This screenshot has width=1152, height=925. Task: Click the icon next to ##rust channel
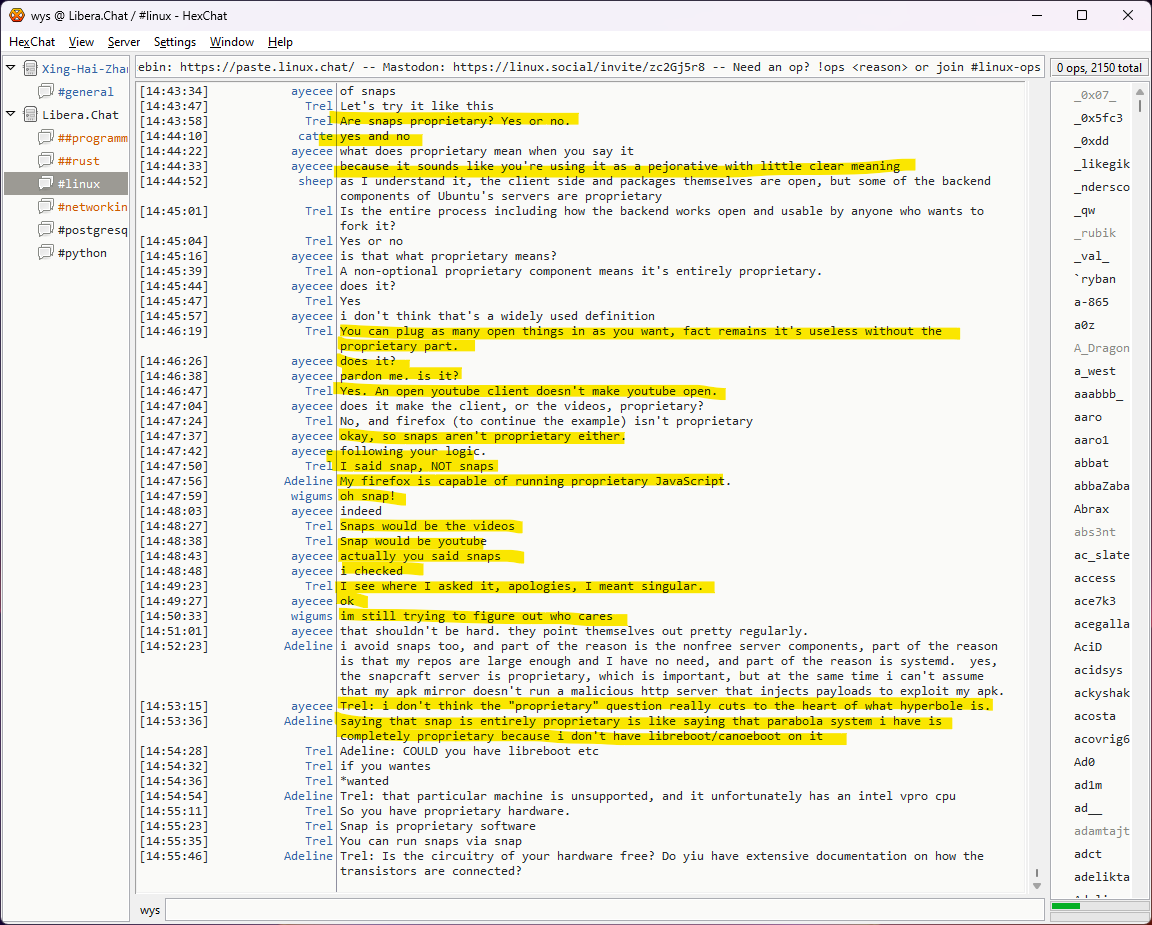(46, 161)
